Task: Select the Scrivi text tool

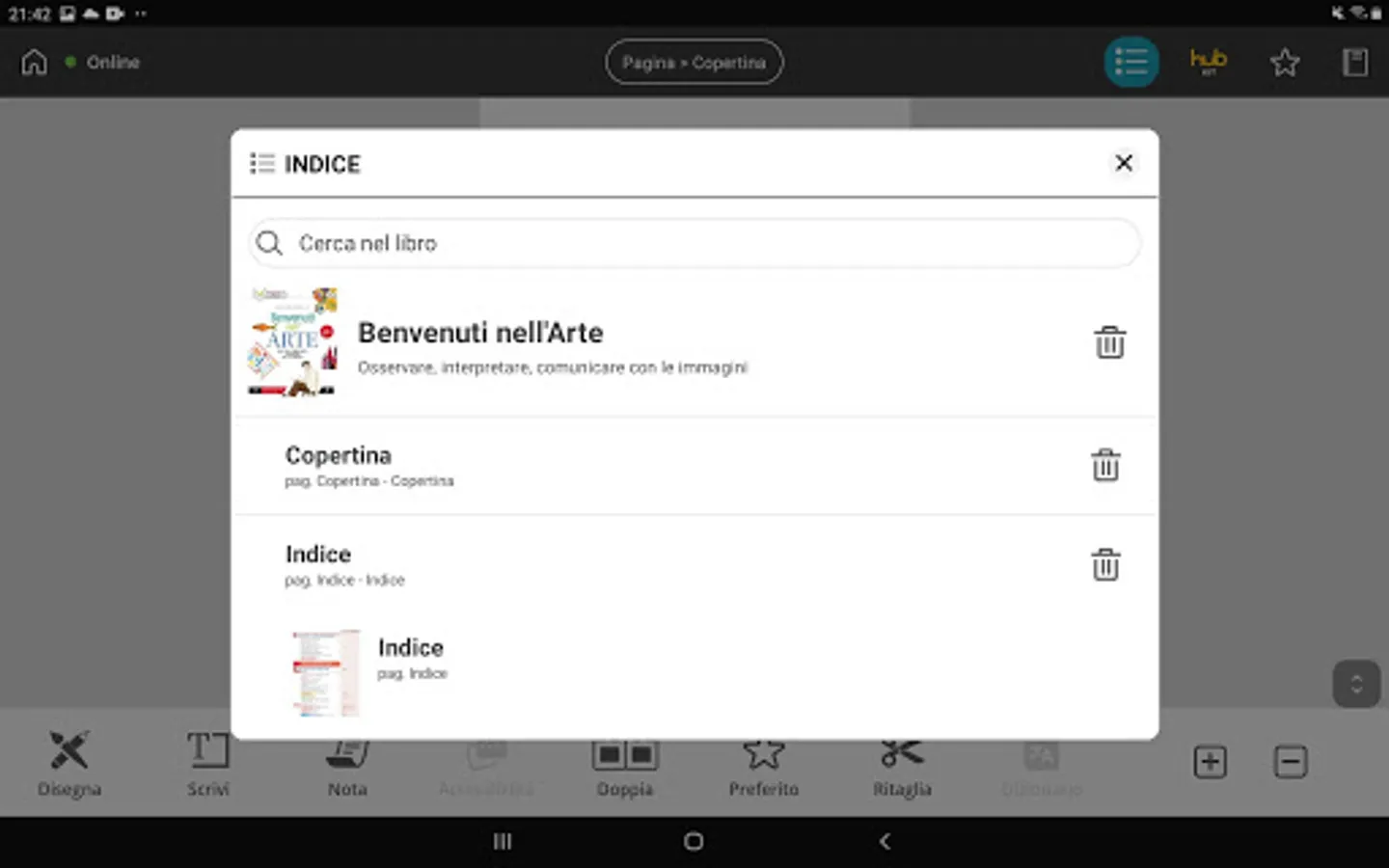Action: (208, 764)
